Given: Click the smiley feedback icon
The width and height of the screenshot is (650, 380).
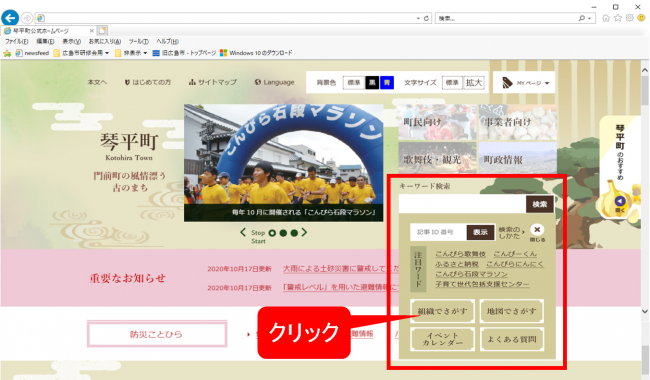Looking at the screenshot, I should [641, 18].
